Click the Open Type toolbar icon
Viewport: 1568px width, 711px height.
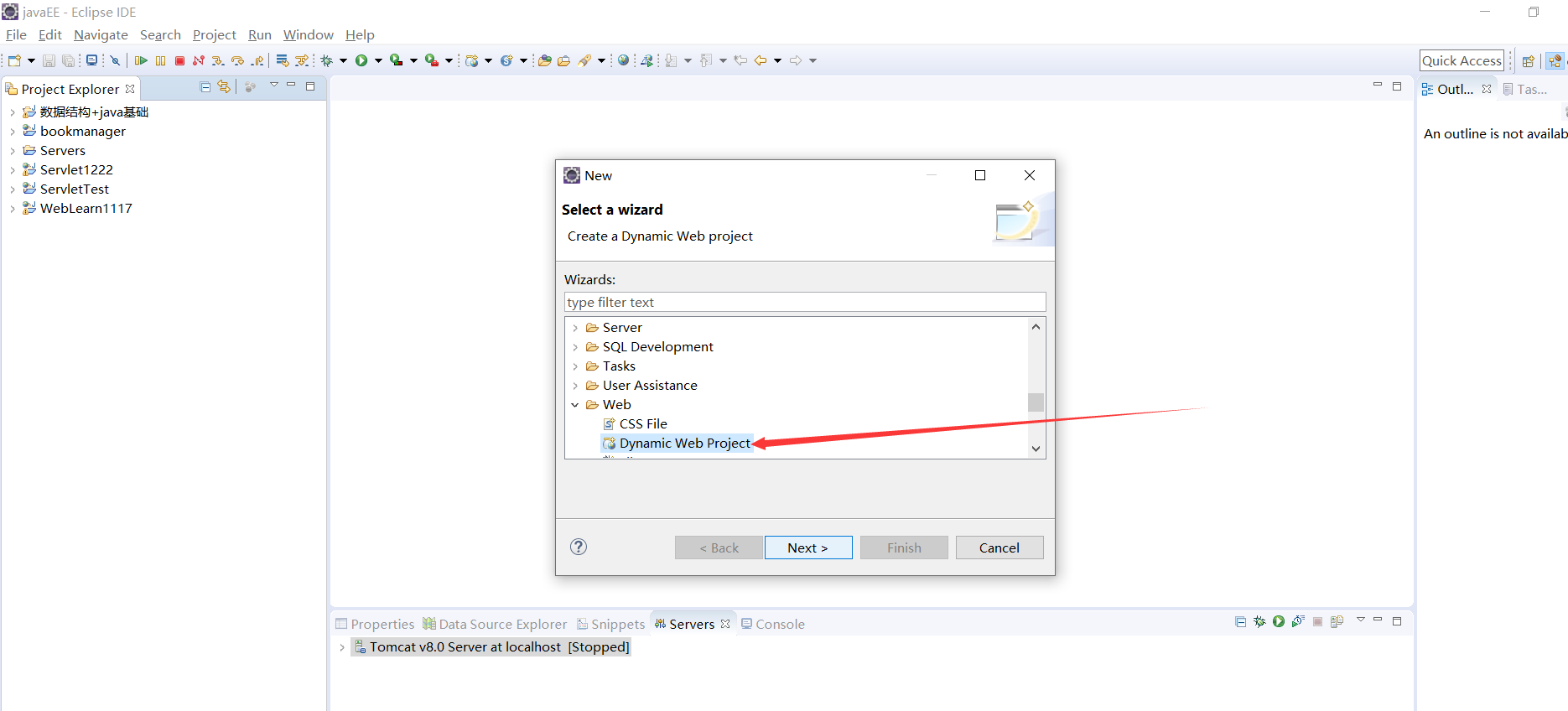pyautogui.click(x=545, y=60)
